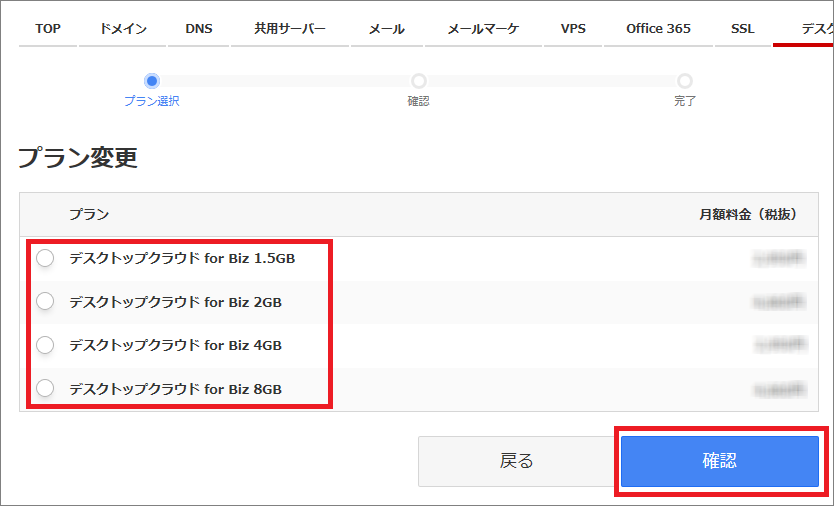Click the デスクトップクラウド for Biz 2GB label text
Screen dimensions: 834x506
176,302
